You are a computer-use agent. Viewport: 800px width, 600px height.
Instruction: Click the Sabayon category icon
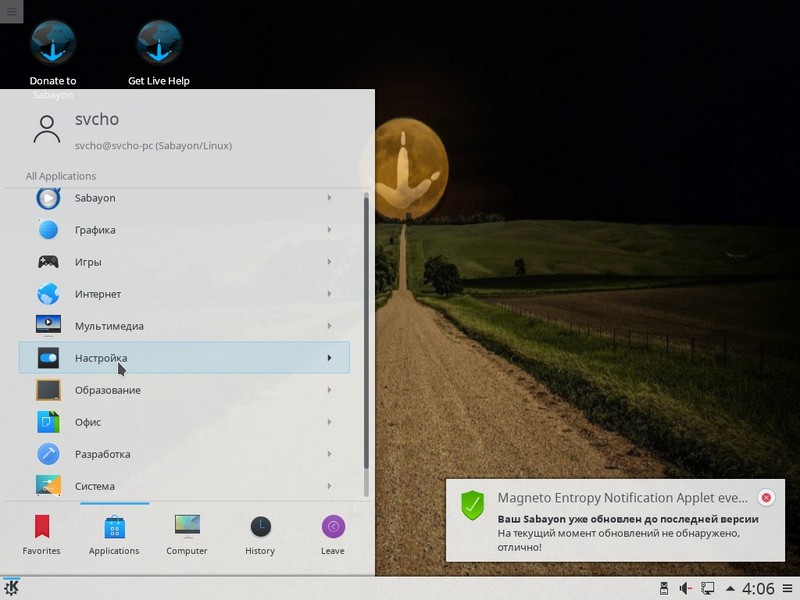point(48,198)
